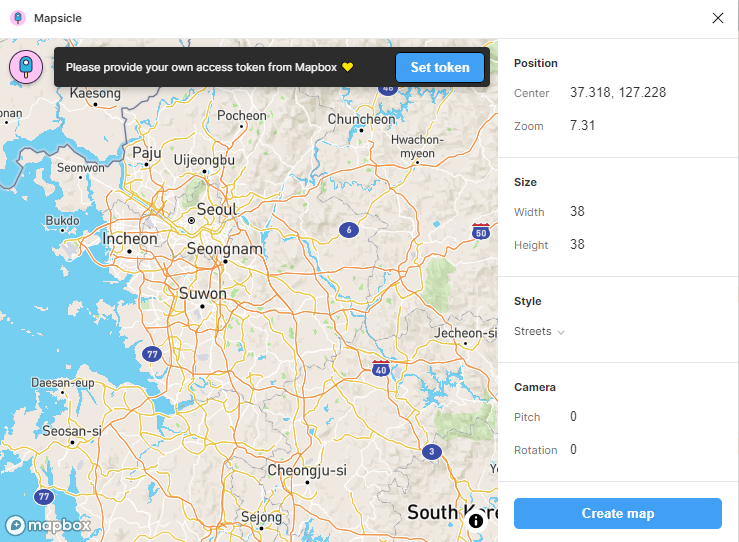Click the route 77 shield near Mapbox logo
The width and height of the screenshot is (739, 542).
point(44,496)
